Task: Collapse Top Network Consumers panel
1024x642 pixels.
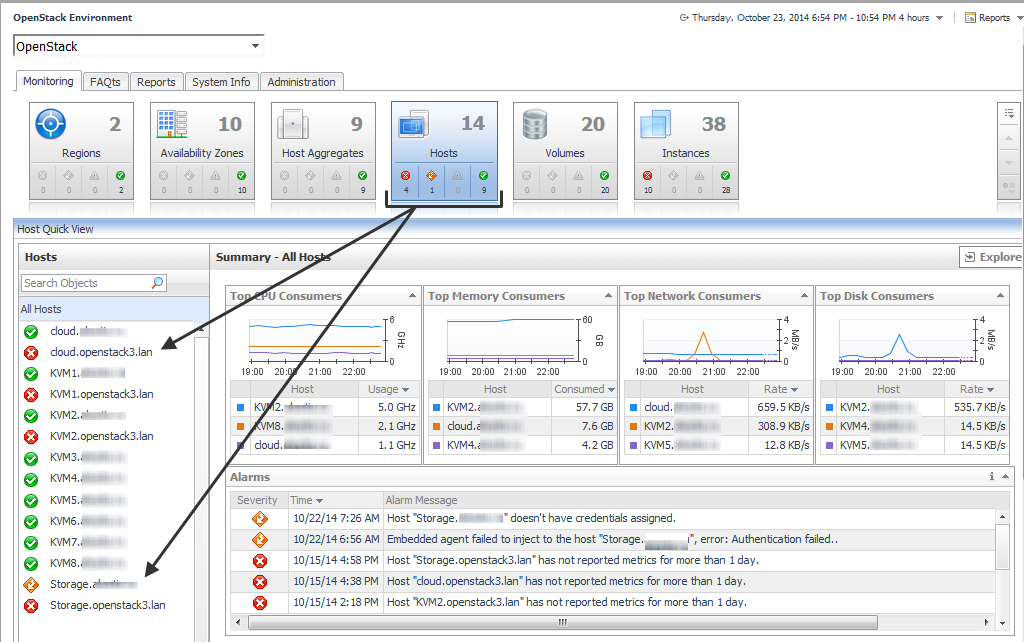Action: click(804, 296)
